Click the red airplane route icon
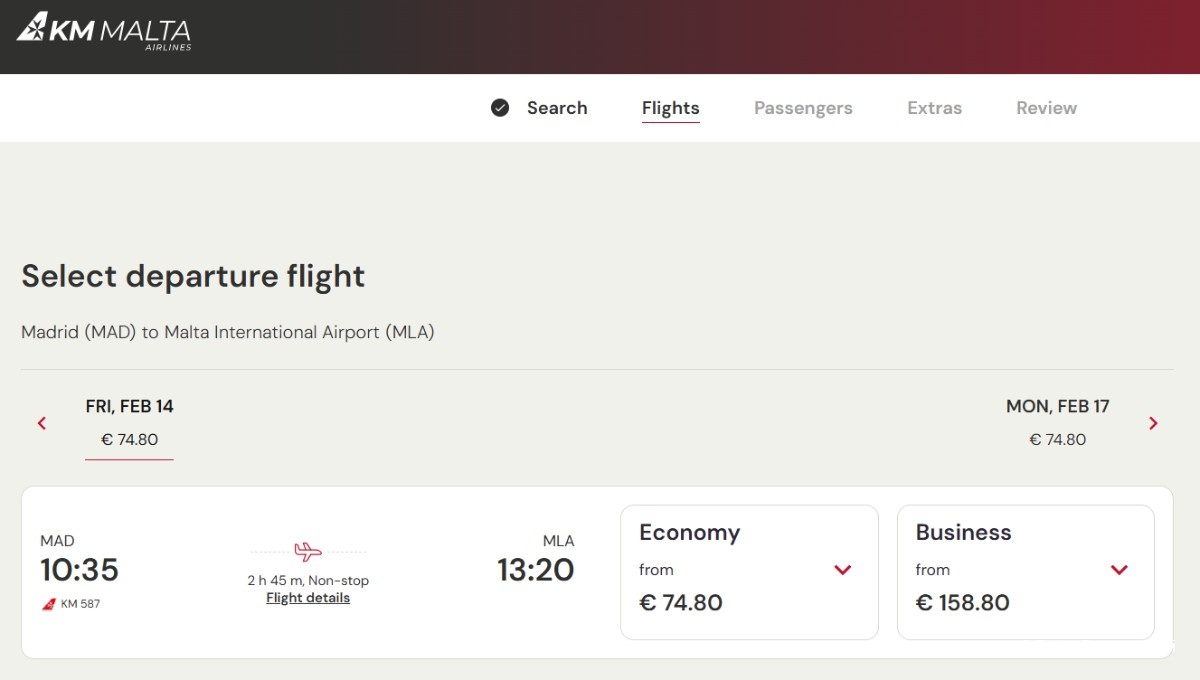 click(x=308, y=551)
